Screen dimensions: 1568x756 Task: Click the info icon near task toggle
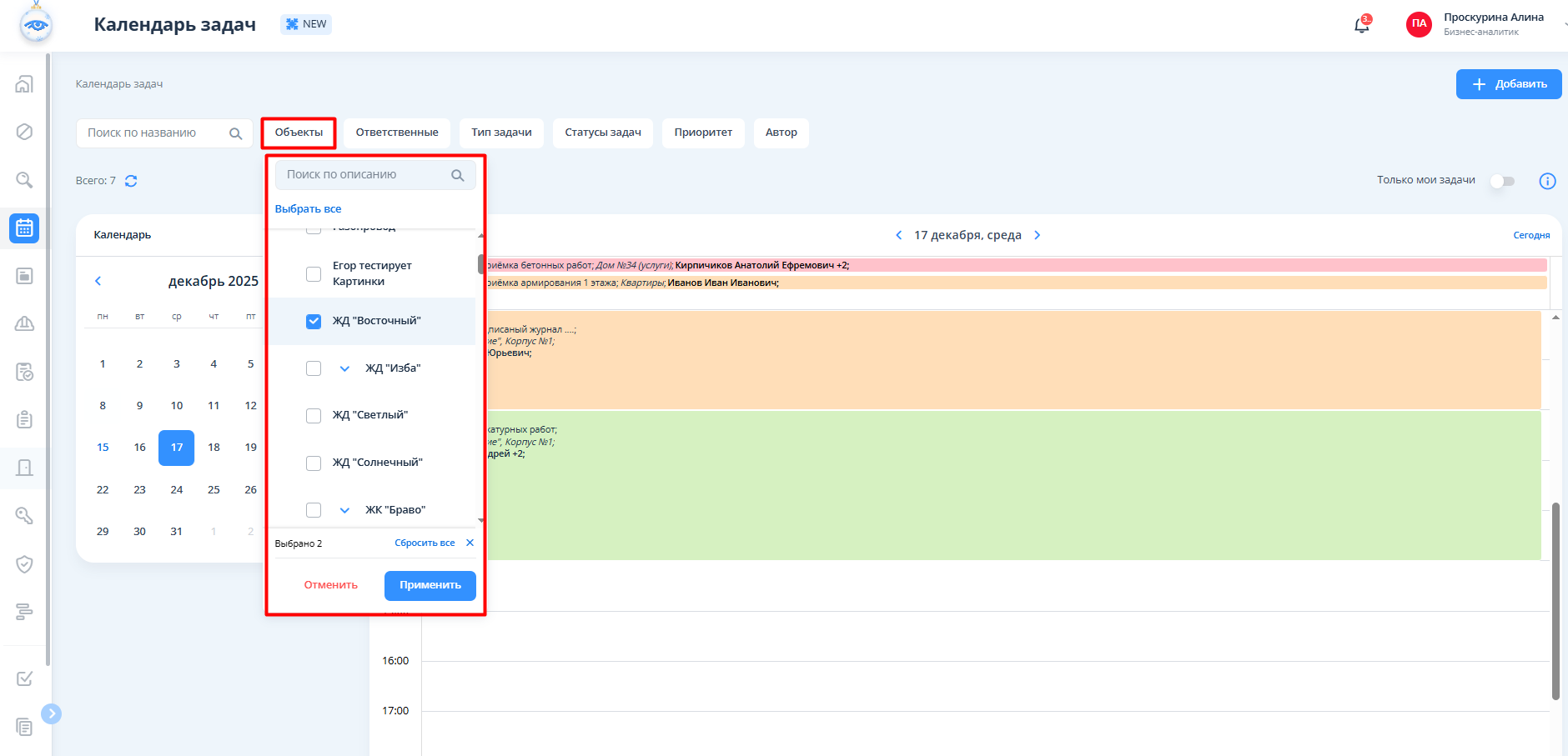pyautogui.click(x=1547, y=181)
